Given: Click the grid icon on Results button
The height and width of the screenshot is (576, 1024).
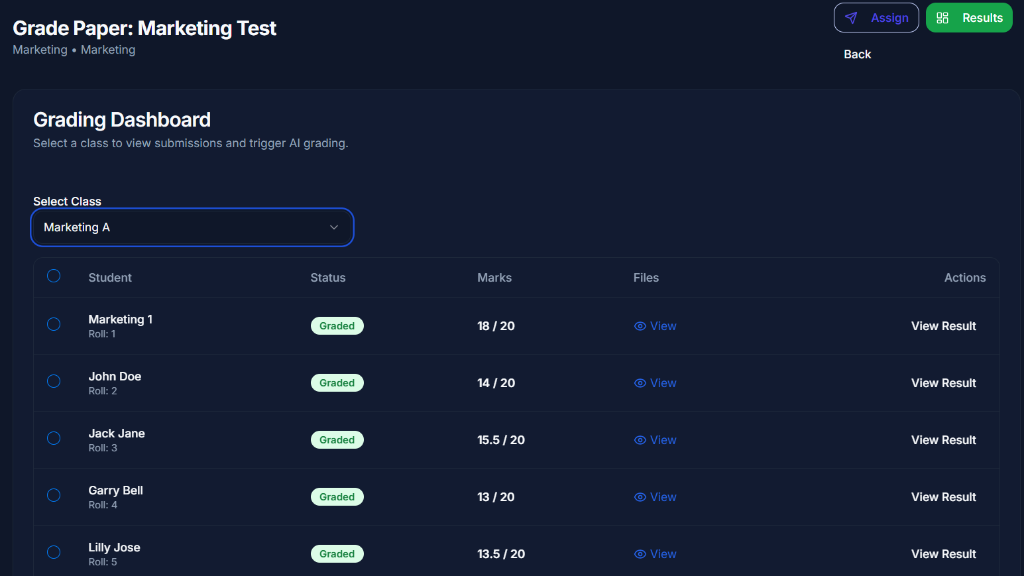Looking at the screenshot, I should tap(942, 18).
